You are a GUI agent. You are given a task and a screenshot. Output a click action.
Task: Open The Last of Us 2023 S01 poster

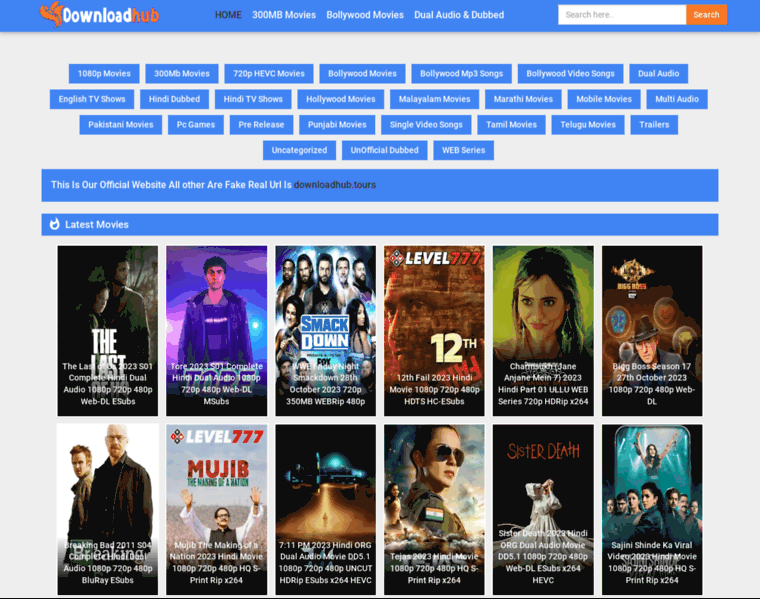coord(108,331)
